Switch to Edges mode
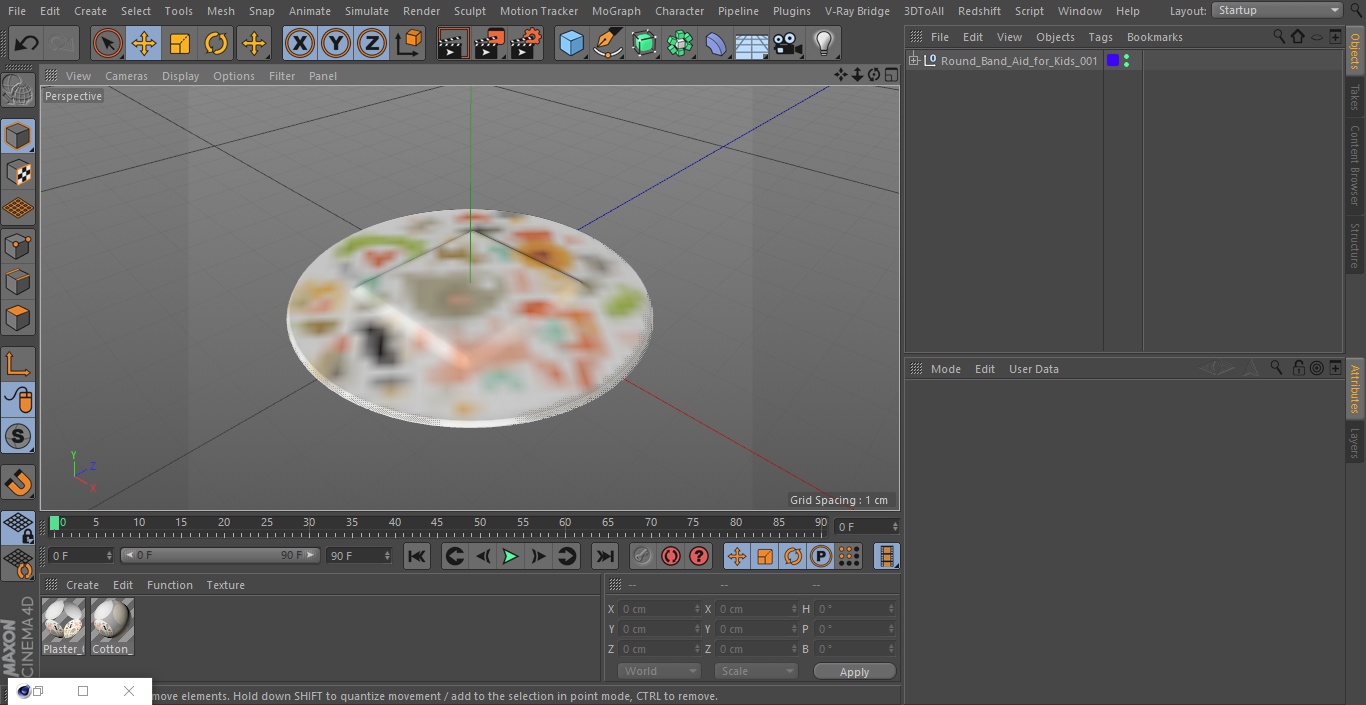 tap(18, 282)
